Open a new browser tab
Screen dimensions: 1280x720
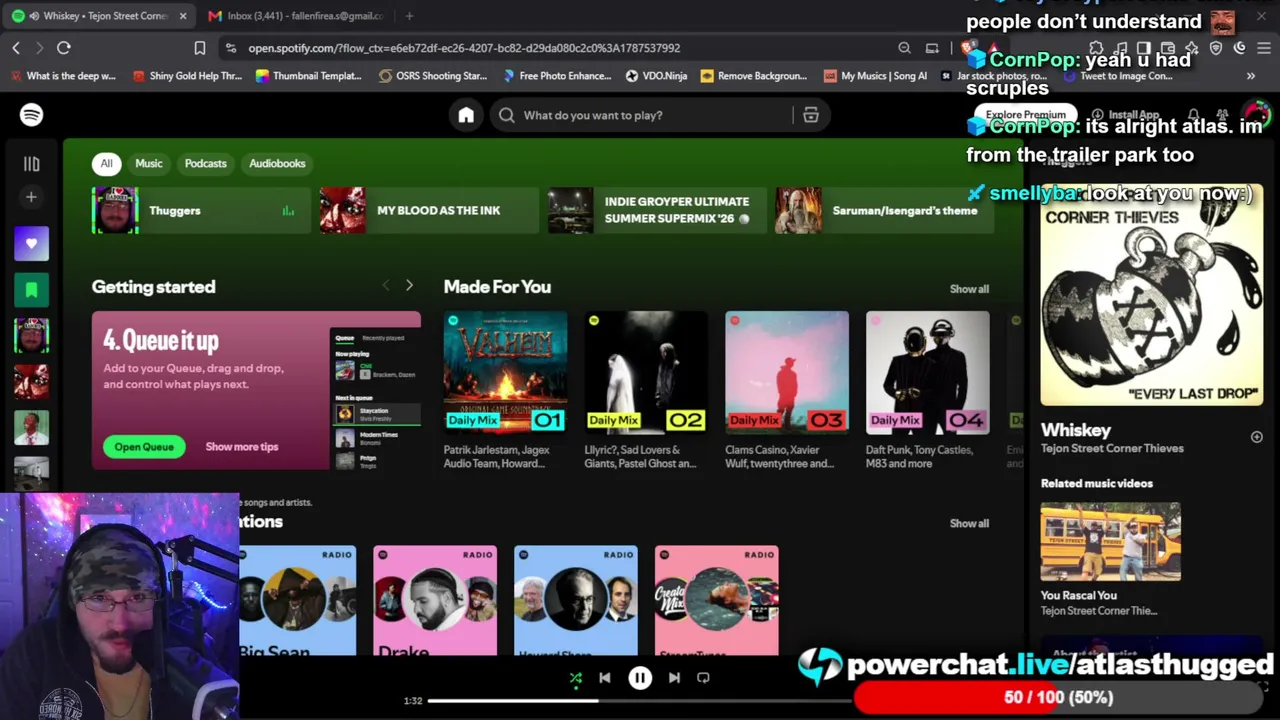pyautogui.click(x=410, y=16)
